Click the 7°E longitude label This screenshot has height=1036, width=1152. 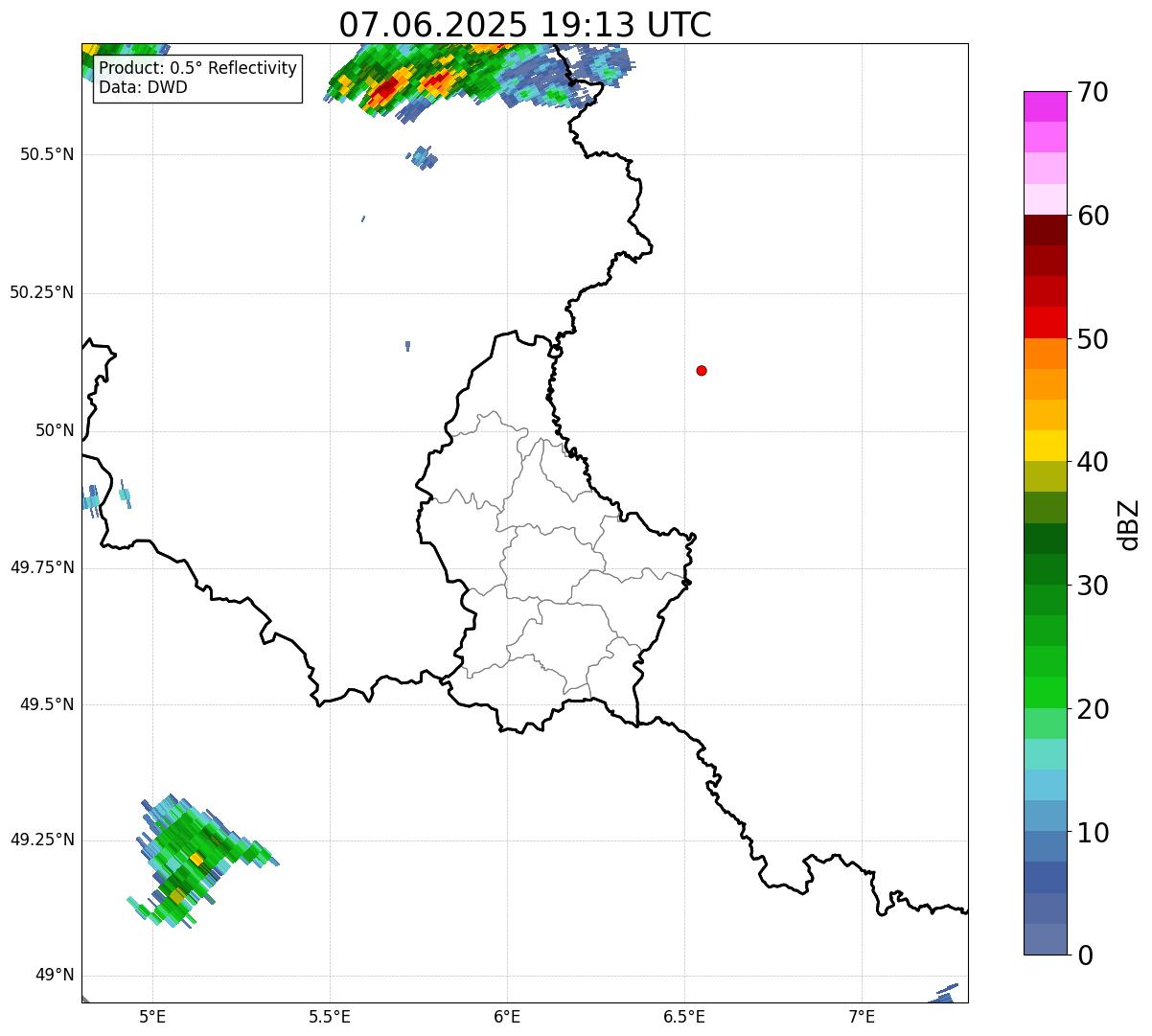click(862, 1016)
